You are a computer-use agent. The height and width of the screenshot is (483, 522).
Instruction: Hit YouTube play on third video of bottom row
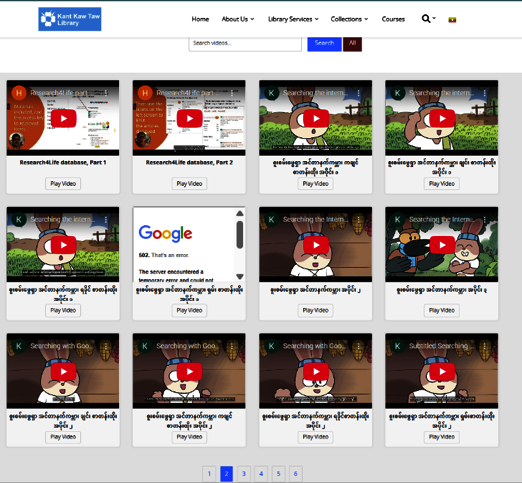(316, 372)
